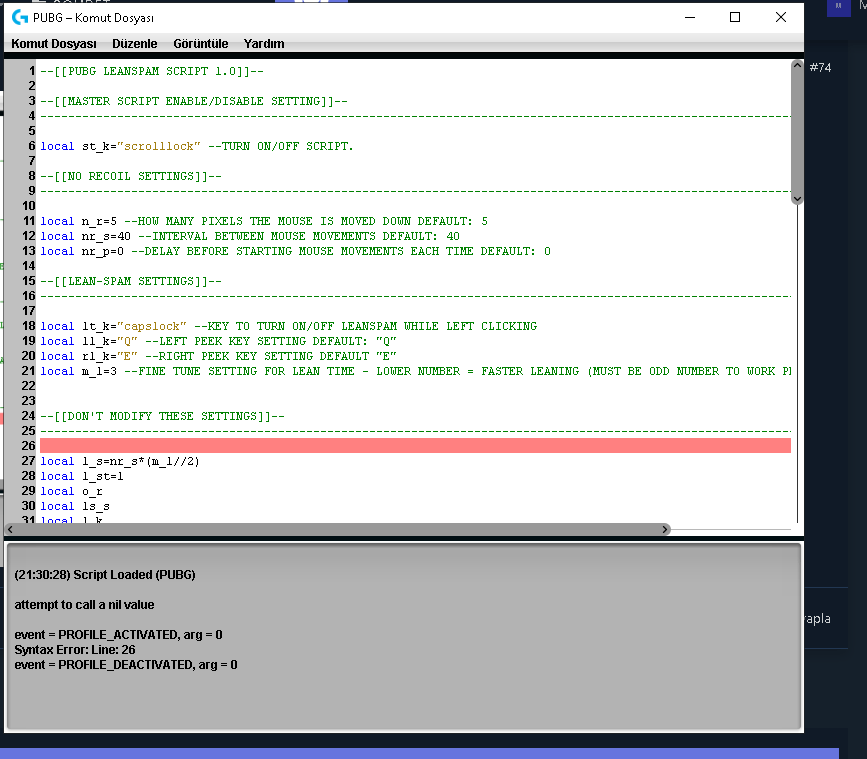The height and width of the screenshot is (759, 867).
Task: Open the Düzenle menu
Action: (134, 44)
